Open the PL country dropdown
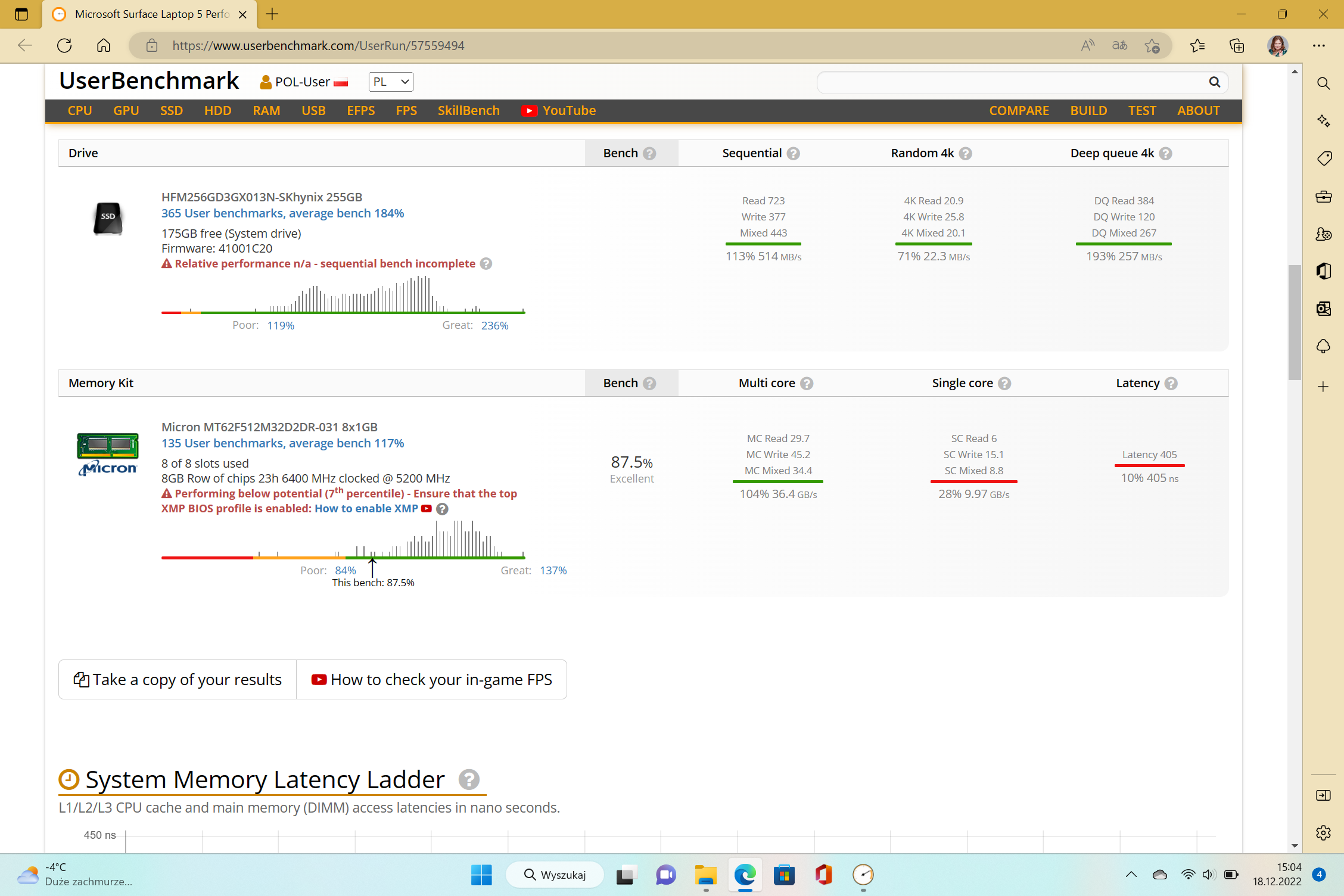Image resolution: width=1344 pixels, height=896 pixels. coord(391,82)
